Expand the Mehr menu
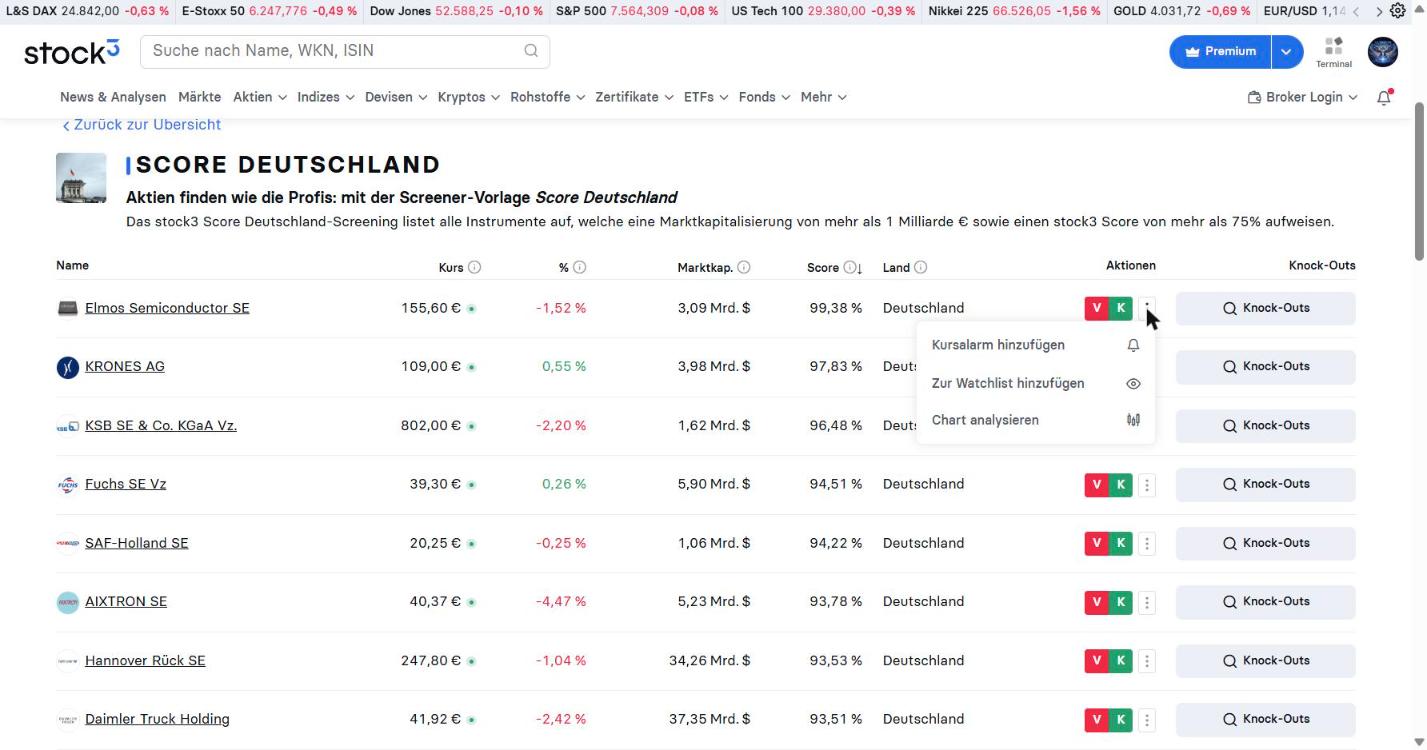Viewport: 1427px width, 750px height. point(823,97)
